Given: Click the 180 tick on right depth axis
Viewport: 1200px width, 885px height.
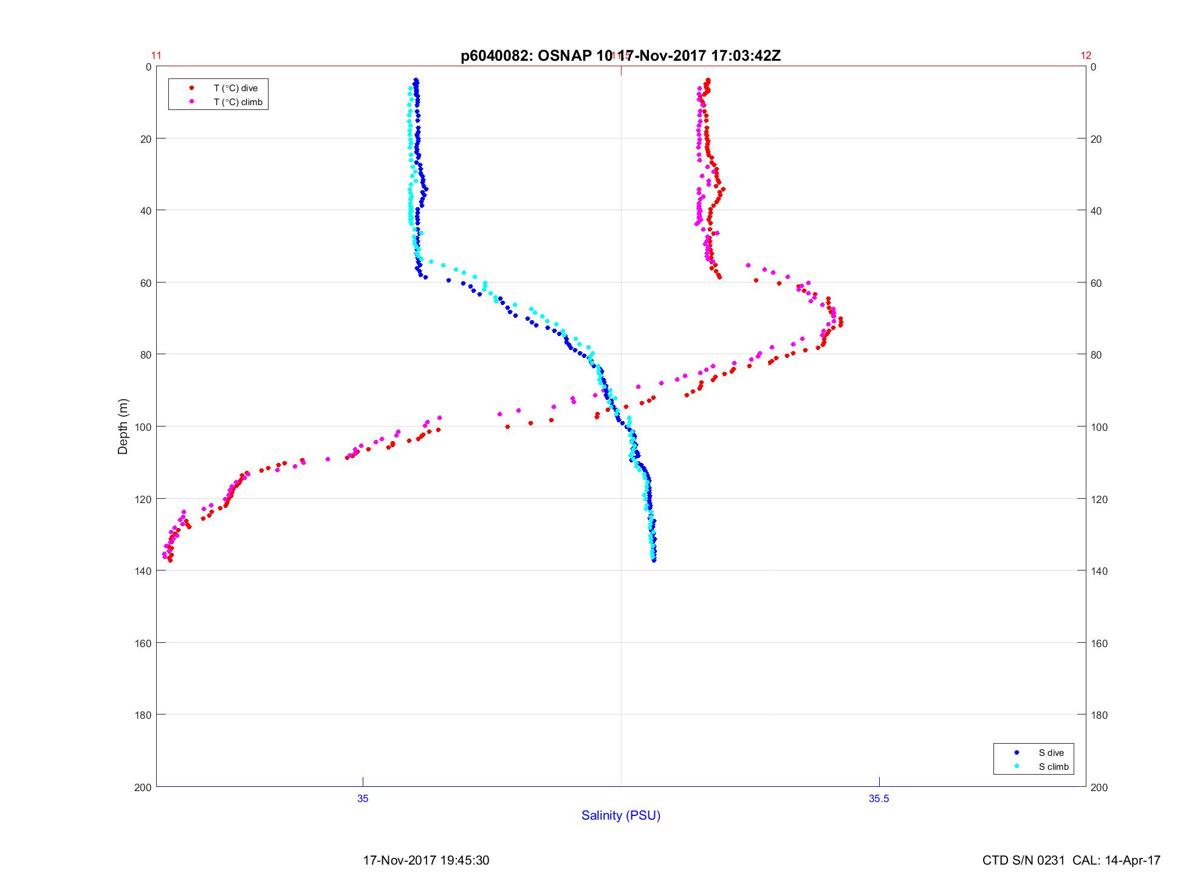Looking at the screenshot, I should (x=1099, y=715).
